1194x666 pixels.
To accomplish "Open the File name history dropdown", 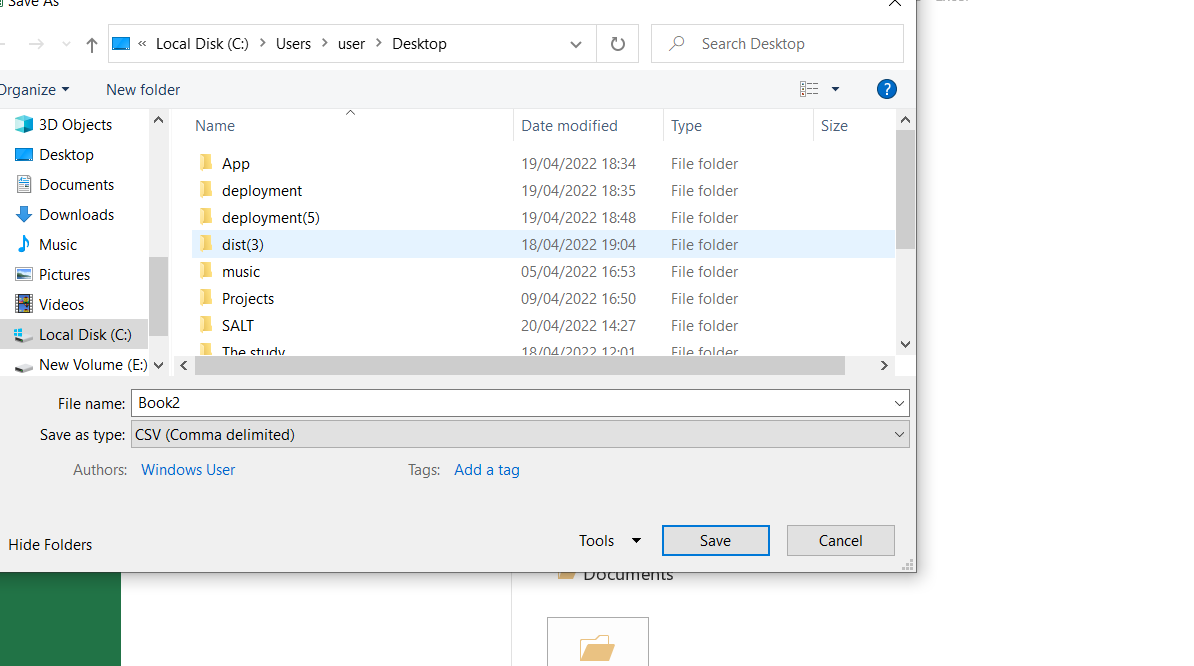I will [x=899, y=403].
